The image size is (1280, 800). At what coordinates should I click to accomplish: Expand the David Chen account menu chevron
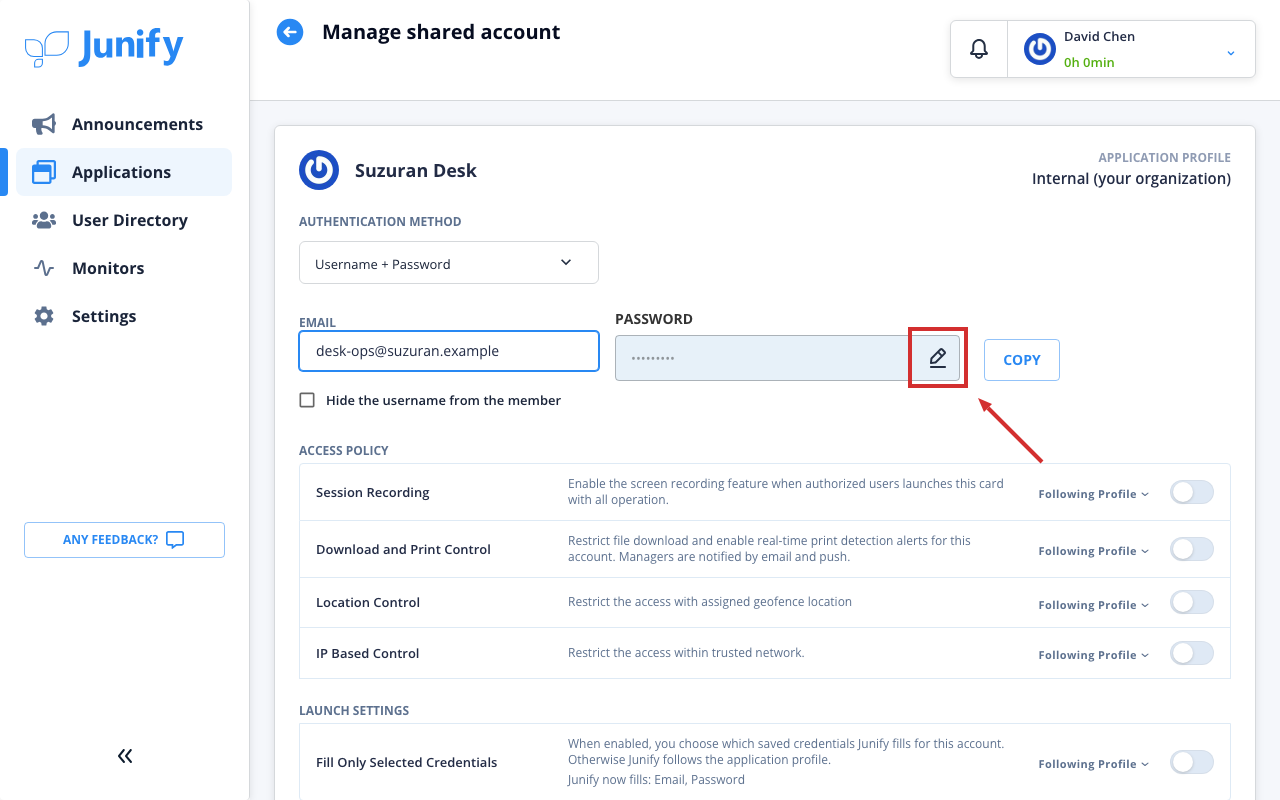(1231, 52)
